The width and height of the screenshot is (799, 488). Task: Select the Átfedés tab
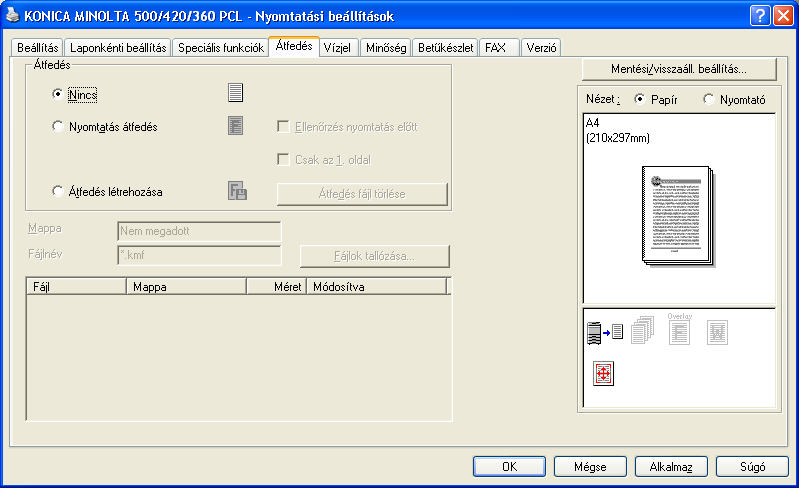[294, 46]
